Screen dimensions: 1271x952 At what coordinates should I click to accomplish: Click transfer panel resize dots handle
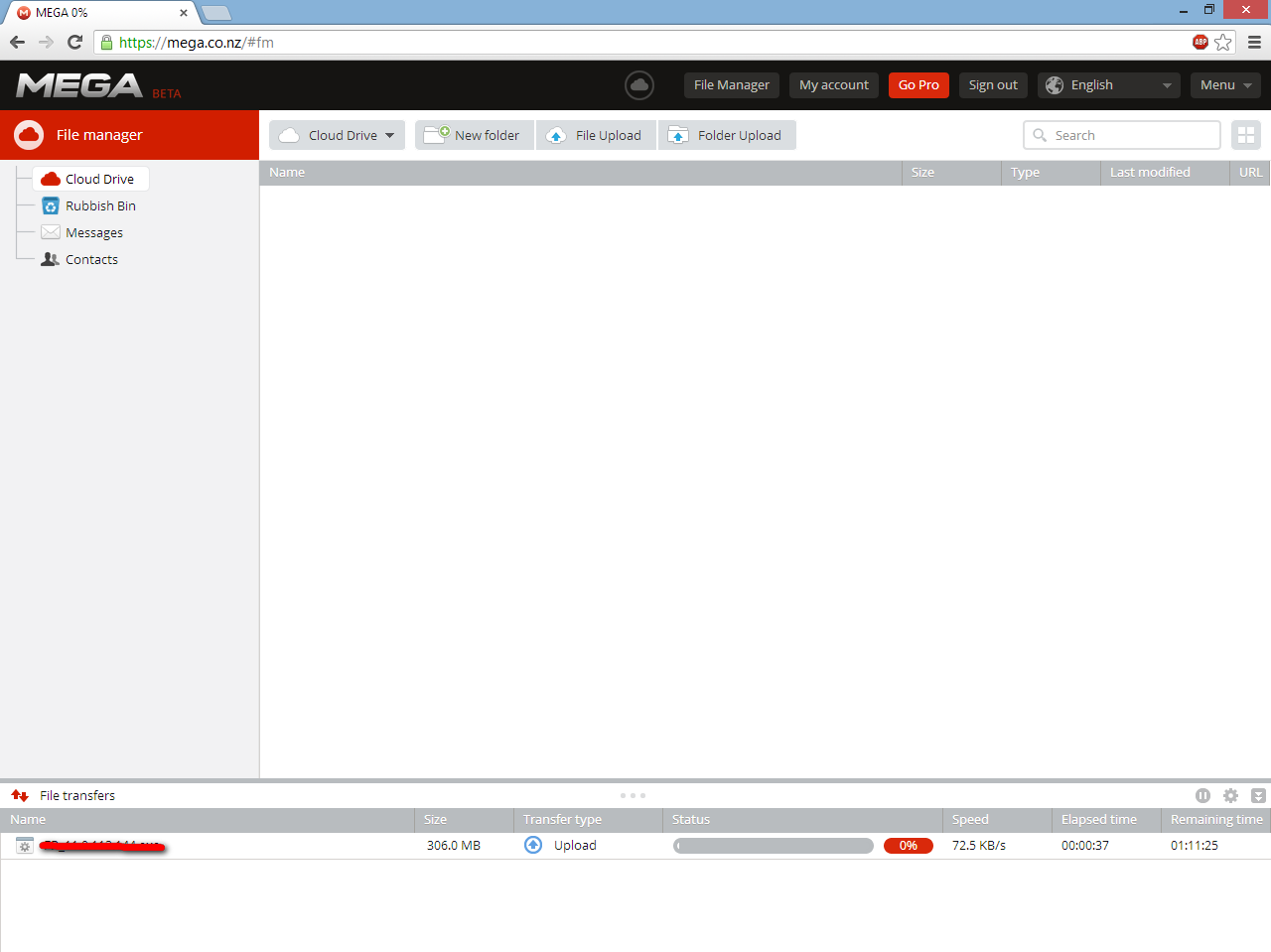coord(633,795)
